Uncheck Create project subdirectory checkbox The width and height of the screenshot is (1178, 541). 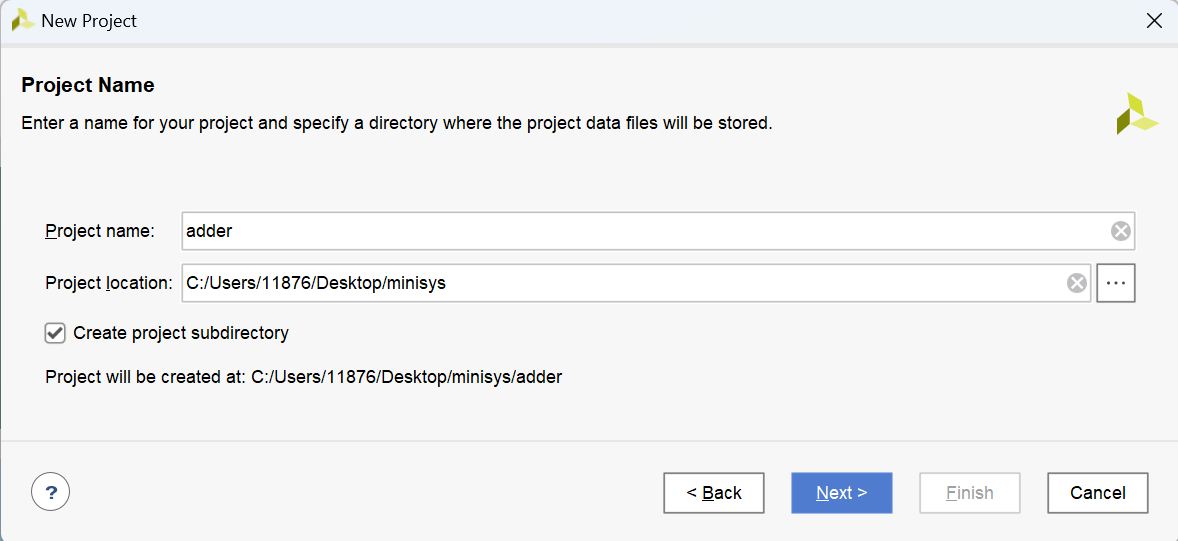point(55,333)
